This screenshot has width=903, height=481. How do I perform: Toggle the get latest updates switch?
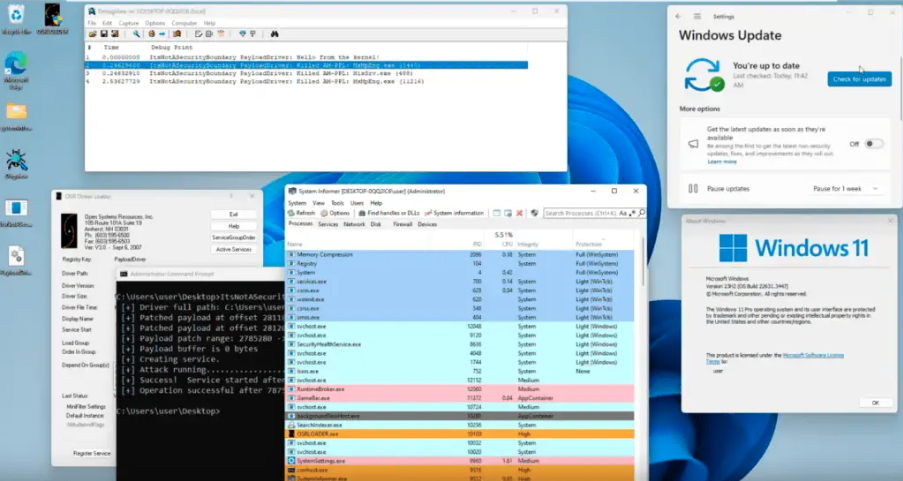(873, 144)
